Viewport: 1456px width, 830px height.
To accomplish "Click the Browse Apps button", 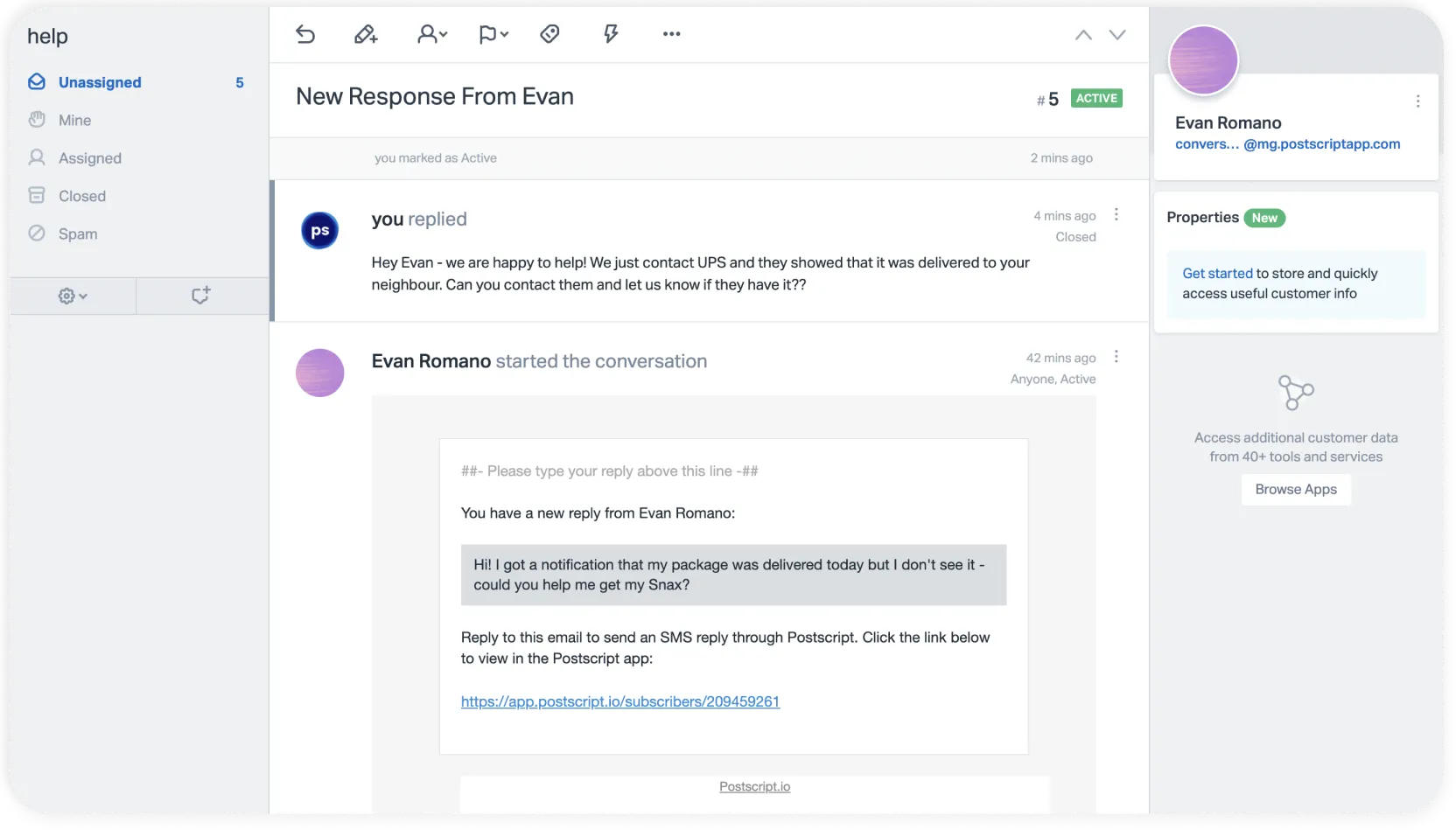I will coord(1296,490).
